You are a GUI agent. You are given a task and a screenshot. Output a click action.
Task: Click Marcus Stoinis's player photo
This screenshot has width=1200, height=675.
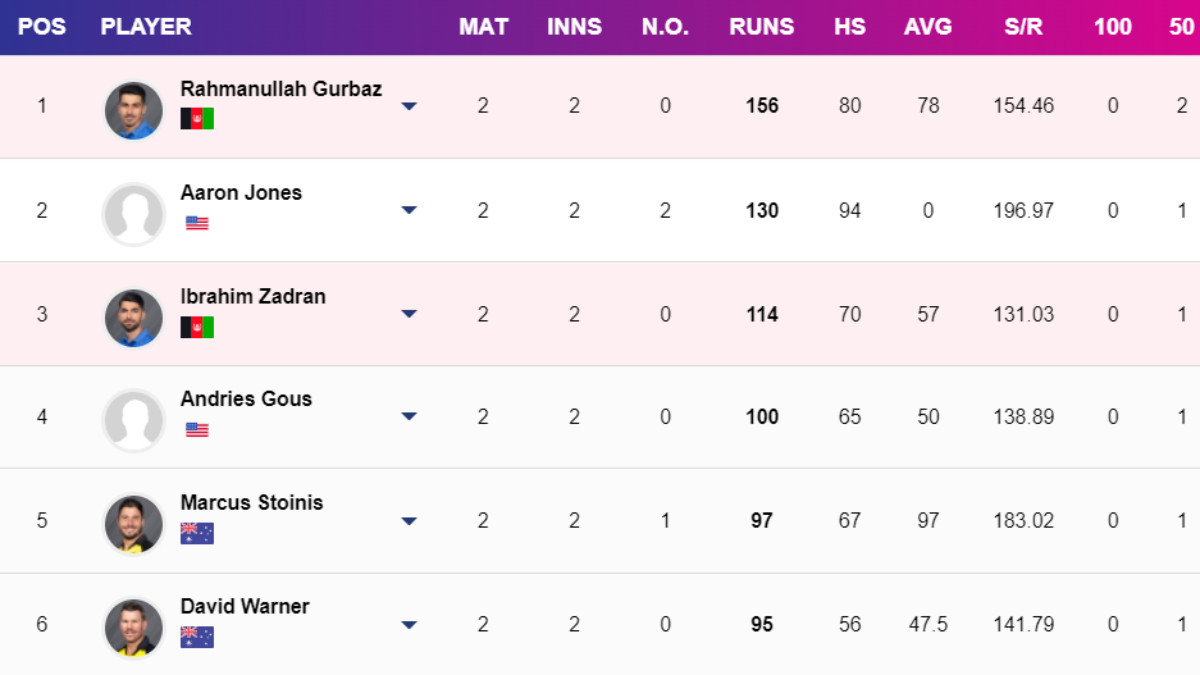point(133,524)
